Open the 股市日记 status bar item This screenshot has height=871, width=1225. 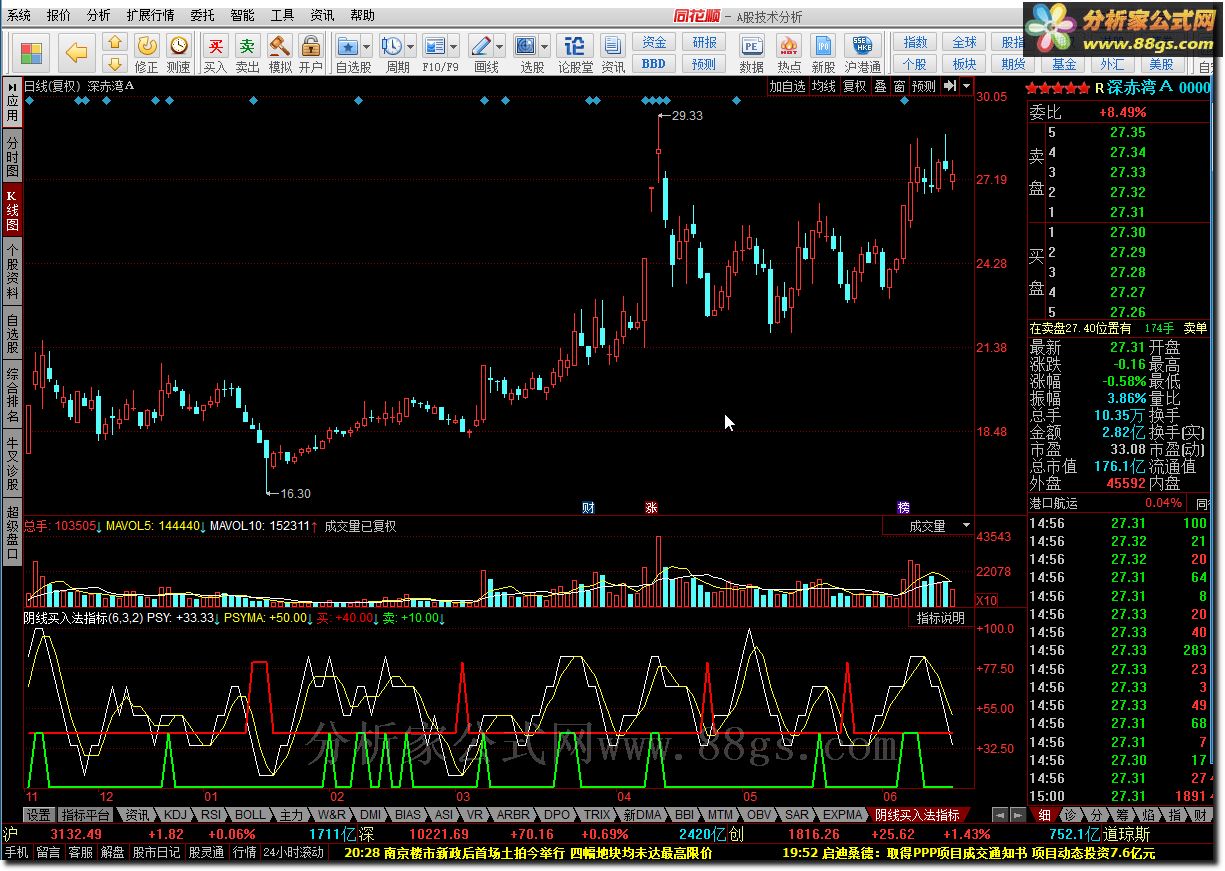click(x=157, y=853)
